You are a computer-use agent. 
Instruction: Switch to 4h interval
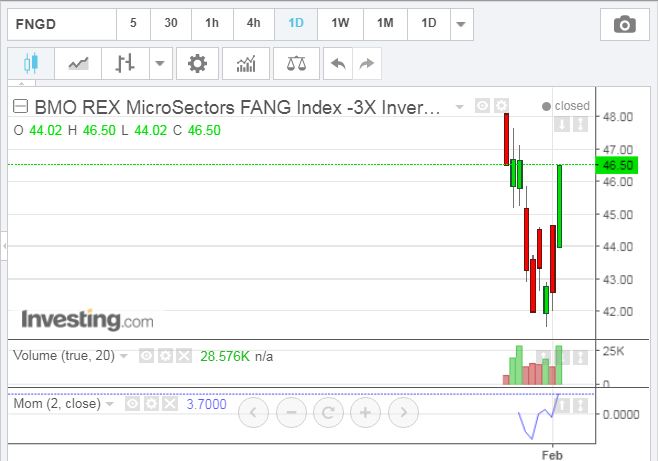coord(253,24)
